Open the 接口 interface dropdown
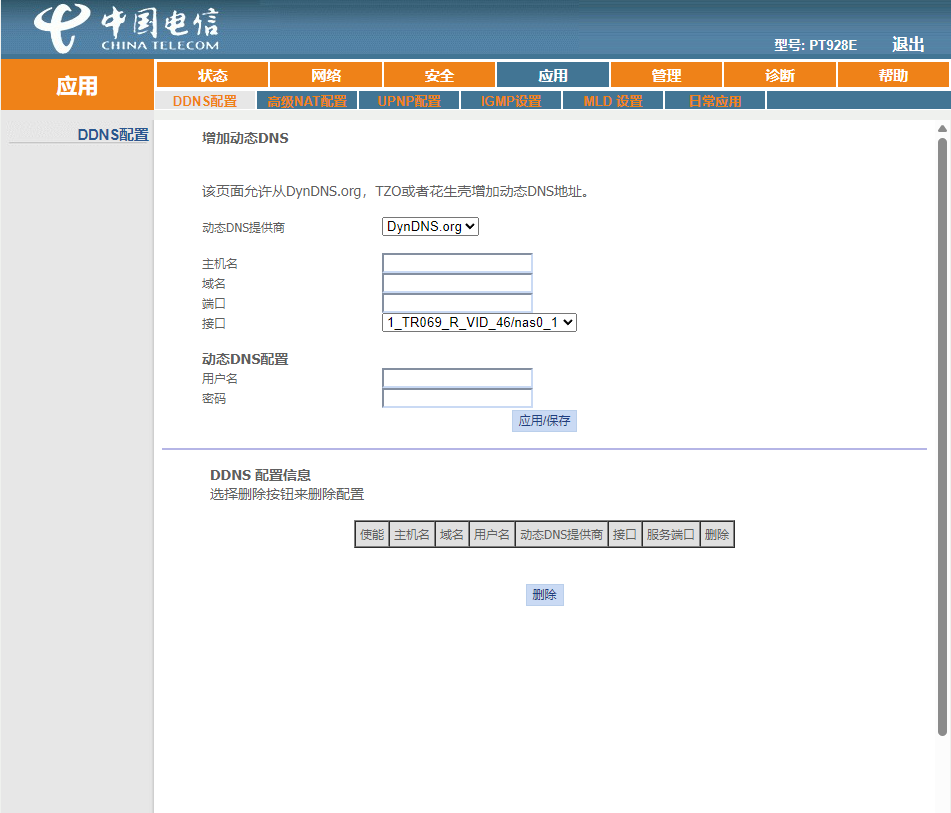Viewport: 951px width, 813px height. (476, 322)
